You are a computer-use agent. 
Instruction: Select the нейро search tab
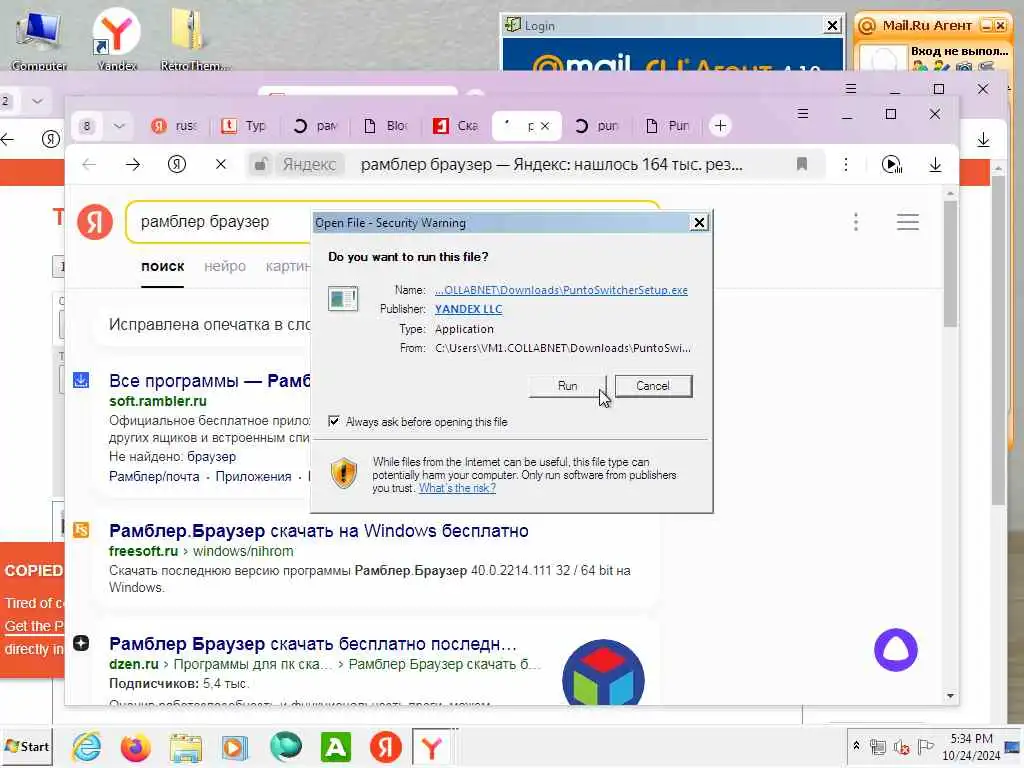225,266
